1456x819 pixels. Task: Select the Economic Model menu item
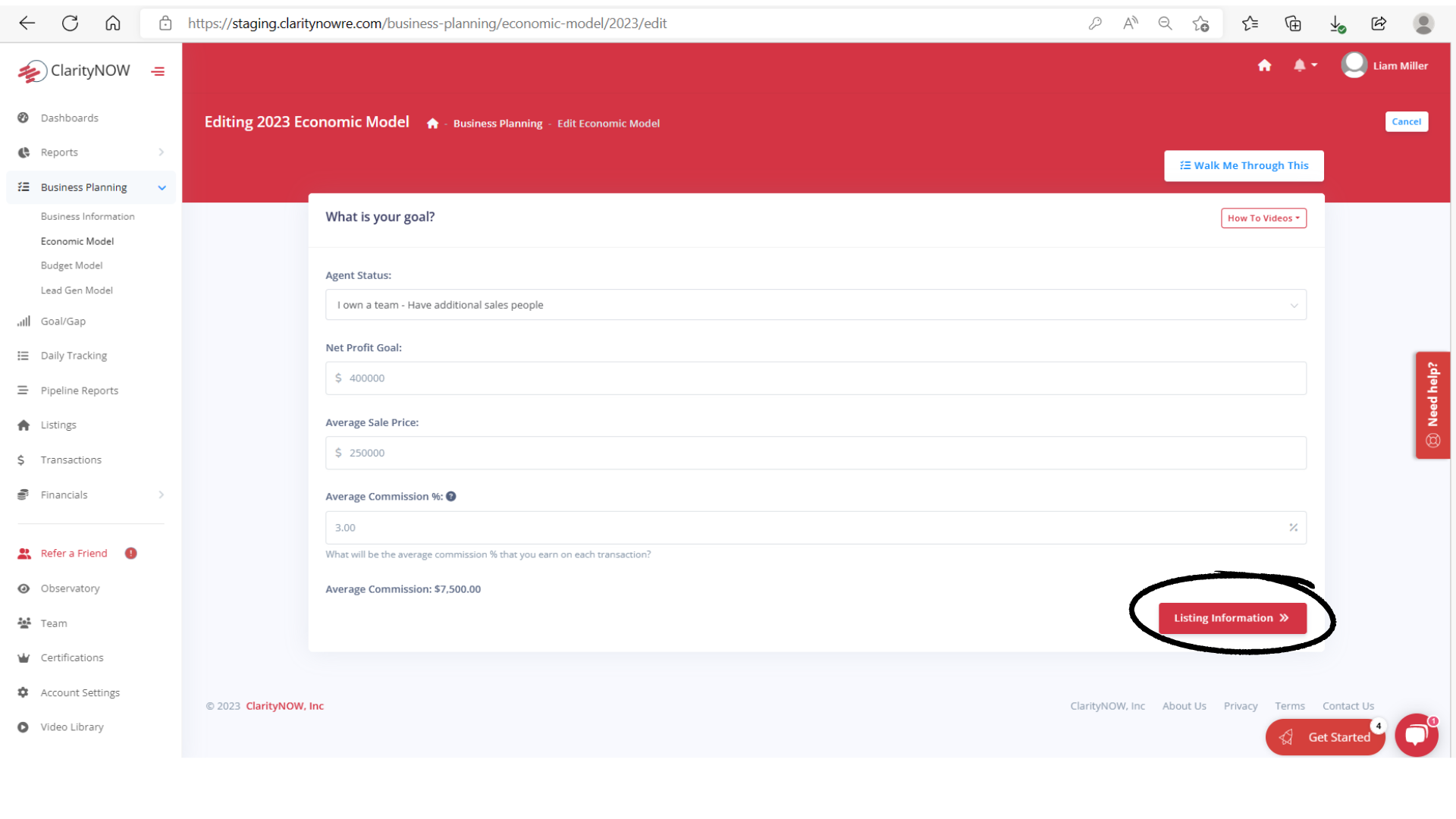pos(77,240)
